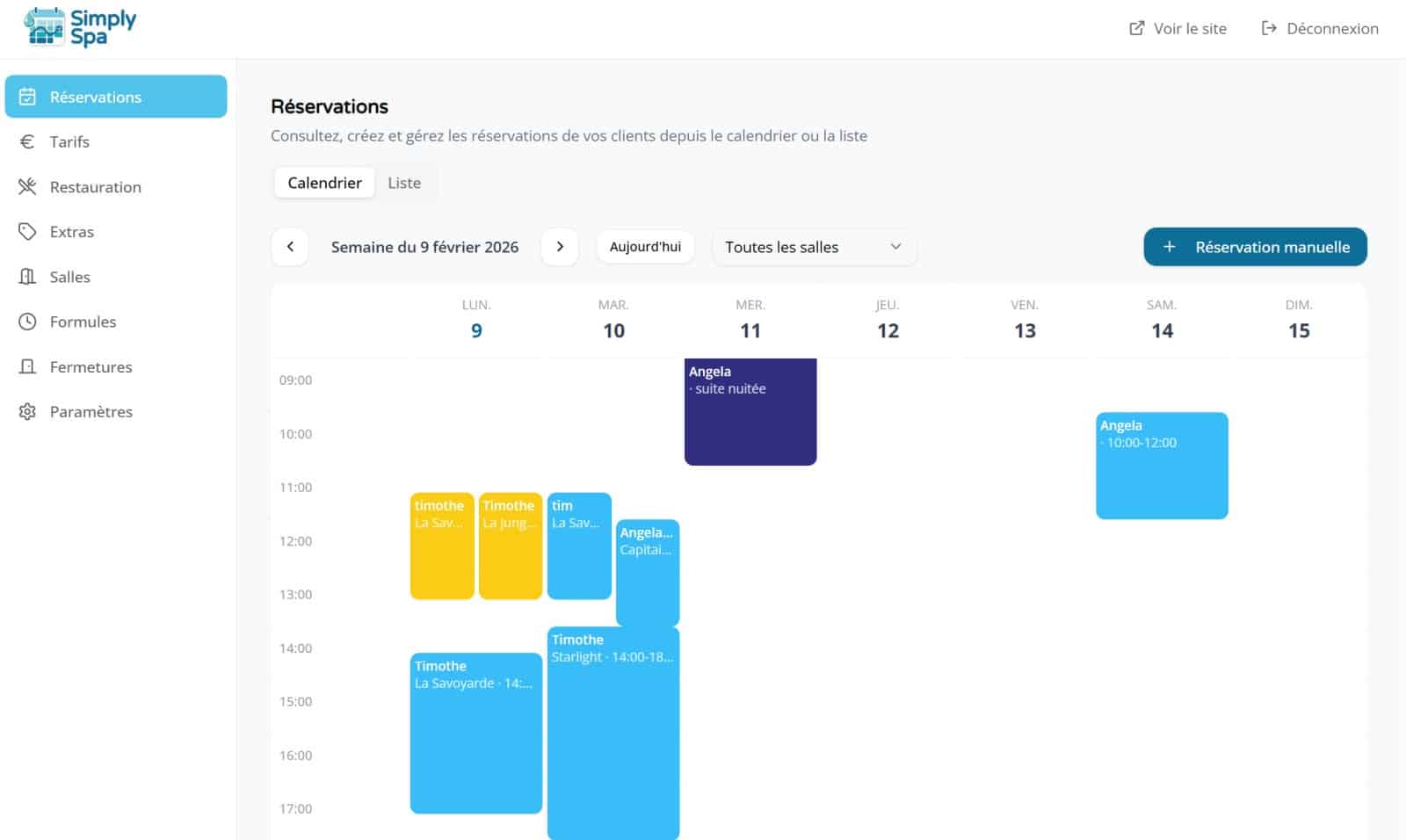Viewport: 1406px width, 840px height.
Task: Switch to the Liste tab
Action: (x=405, y=183)
